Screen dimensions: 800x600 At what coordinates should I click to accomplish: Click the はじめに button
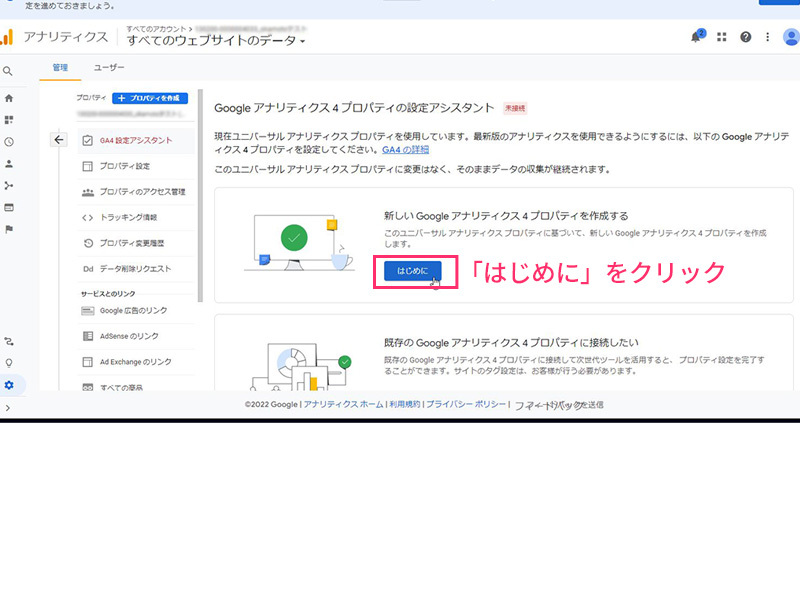click(x=412, y=271)
